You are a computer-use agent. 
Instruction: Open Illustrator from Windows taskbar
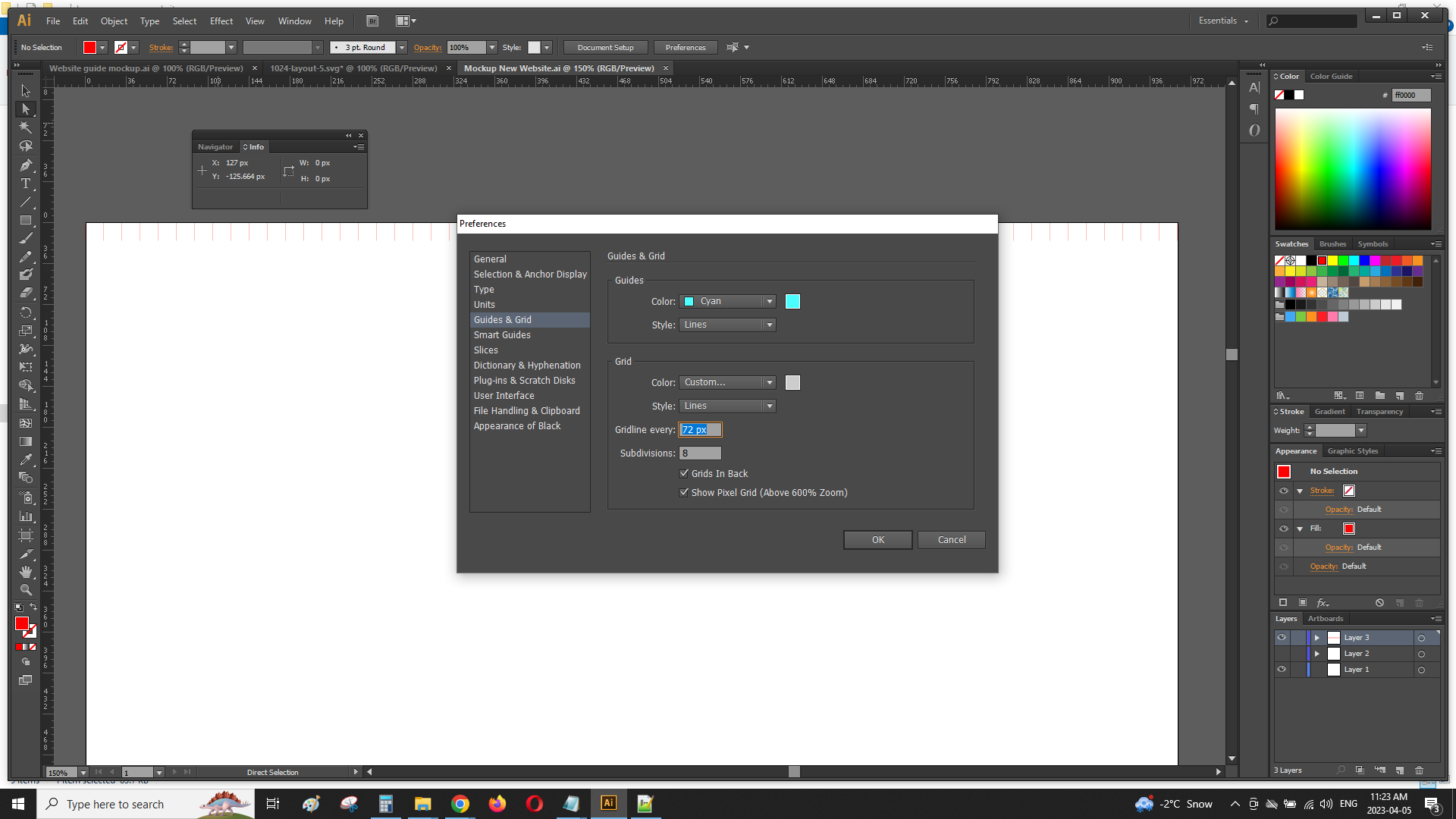tap(608, 803)
